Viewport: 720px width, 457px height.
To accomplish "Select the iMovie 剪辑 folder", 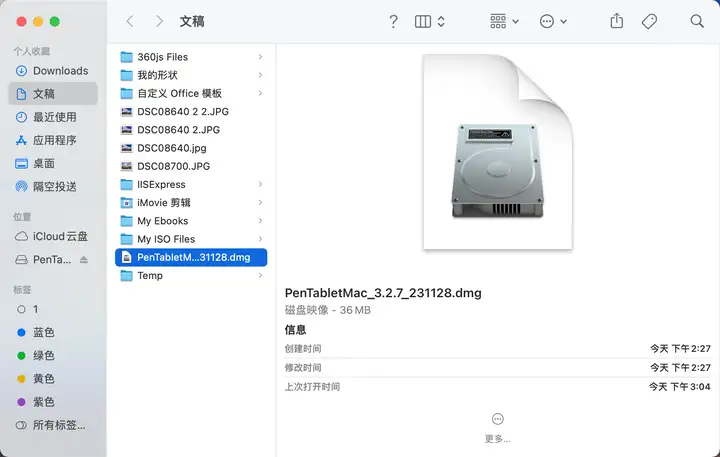I will coord(191,203).
